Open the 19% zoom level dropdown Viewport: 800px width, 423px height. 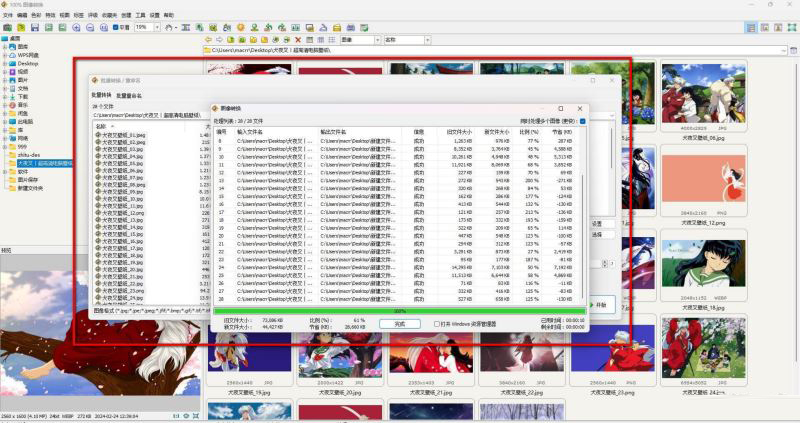tap(157, 28)
